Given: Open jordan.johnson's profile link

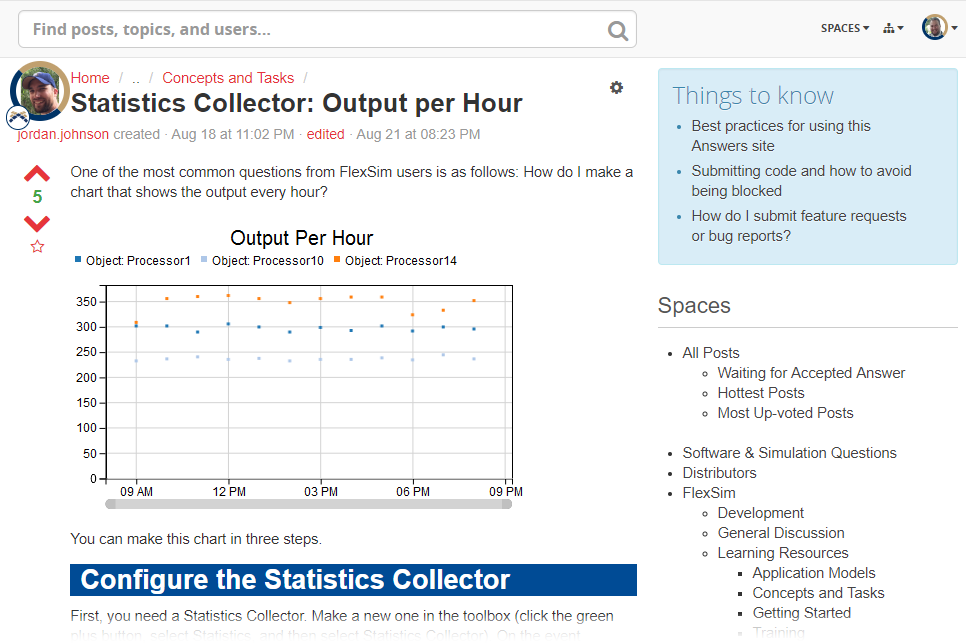Looking at the screenshot, I should (x=63, y=134).
